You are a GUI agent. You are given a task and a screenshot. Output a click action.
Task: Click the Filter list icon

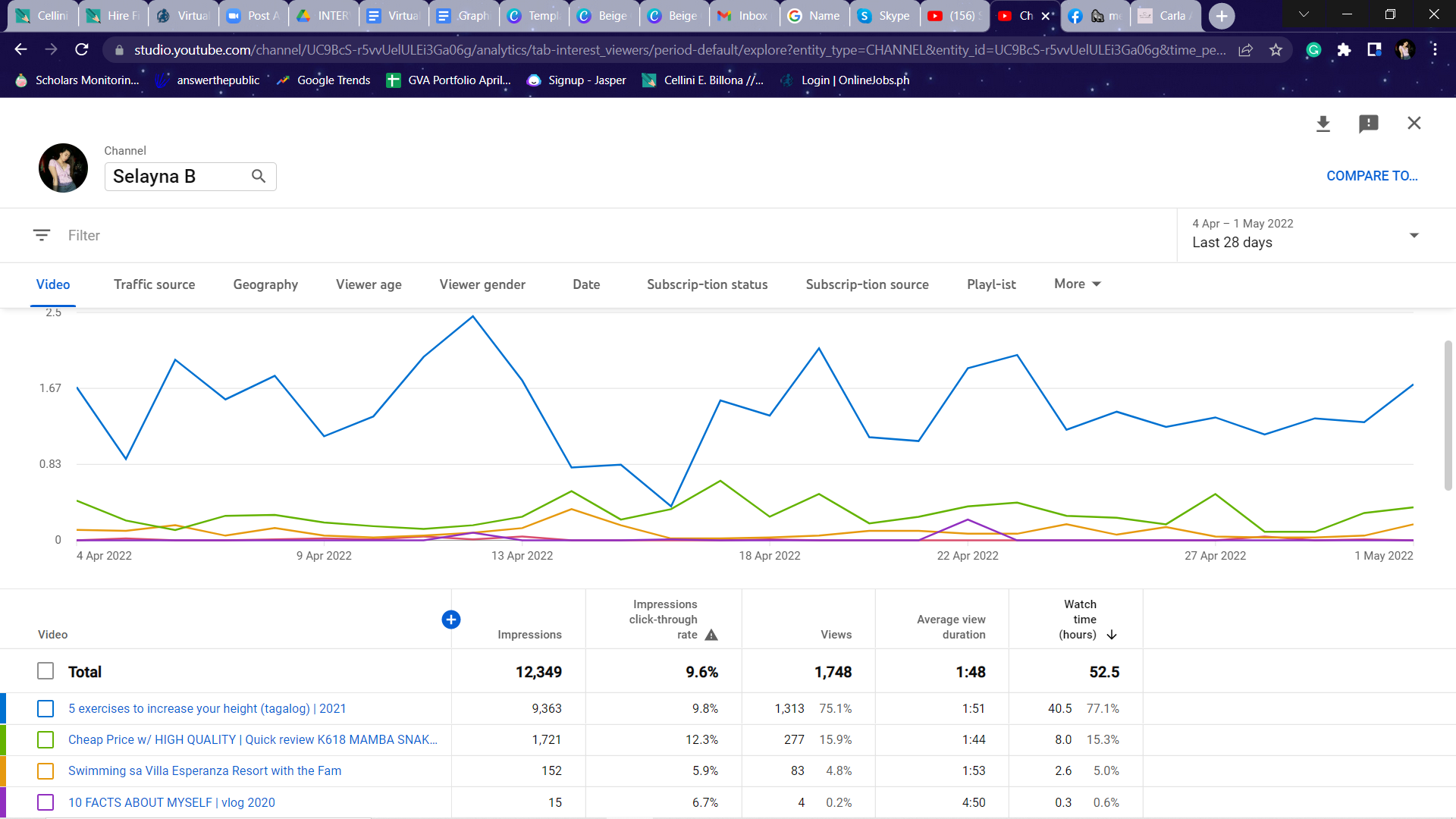point(42,235)
